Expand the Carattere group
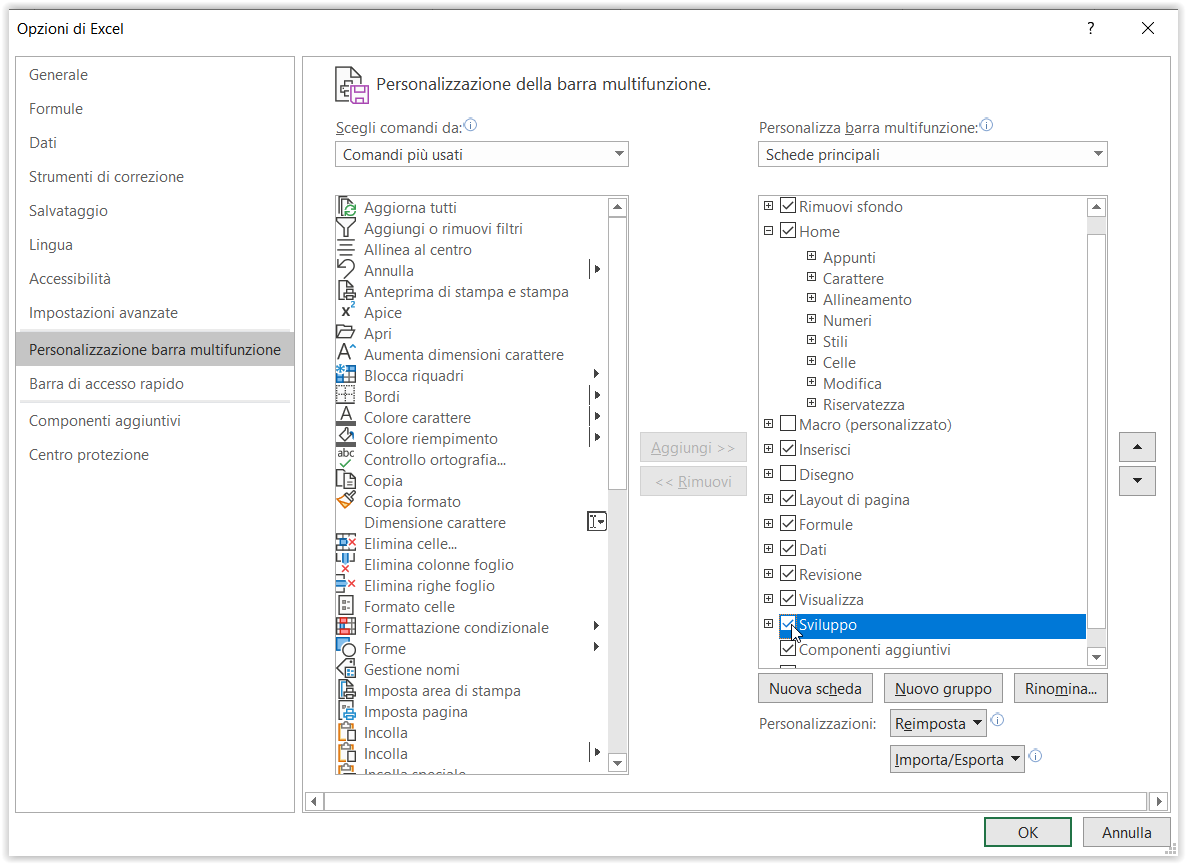 click(x=812, y=278)
